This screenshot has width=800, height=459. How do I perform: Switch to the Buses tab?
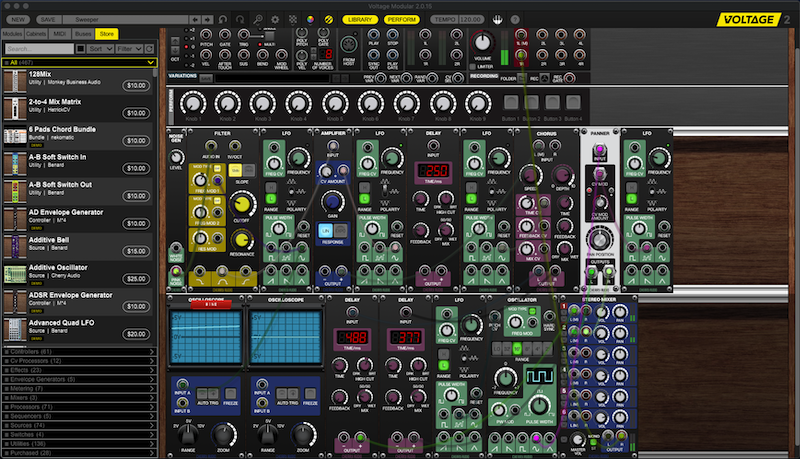coord(83,34)
